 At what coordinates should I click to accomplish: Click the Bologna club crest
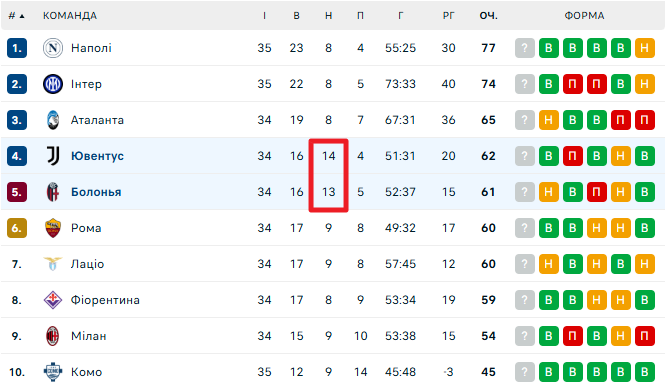53,192
